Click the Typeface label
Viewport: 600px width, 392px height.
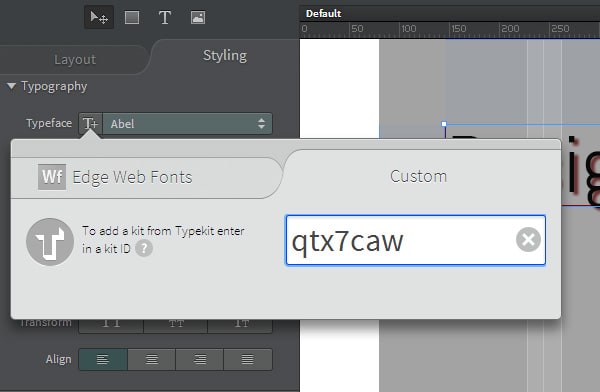point(49,123)
